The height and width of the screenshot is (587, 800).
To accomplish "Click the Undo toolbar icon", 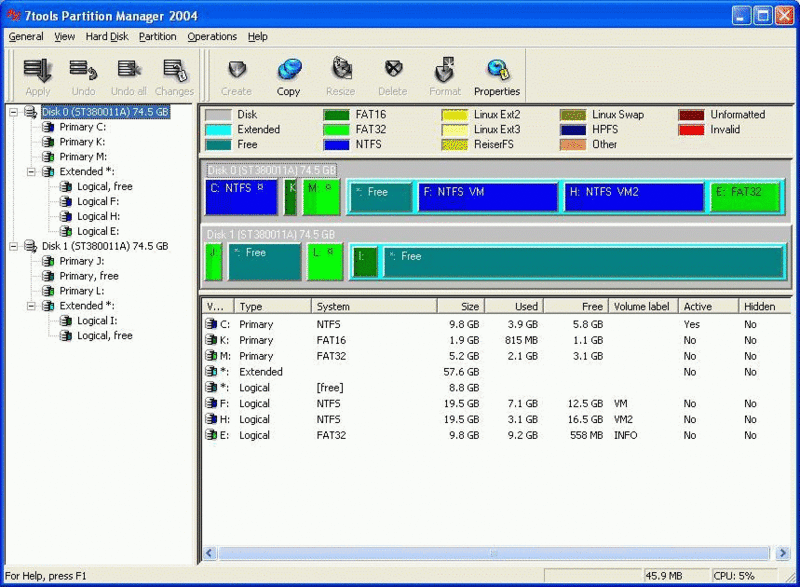I will tap(83, 76).
